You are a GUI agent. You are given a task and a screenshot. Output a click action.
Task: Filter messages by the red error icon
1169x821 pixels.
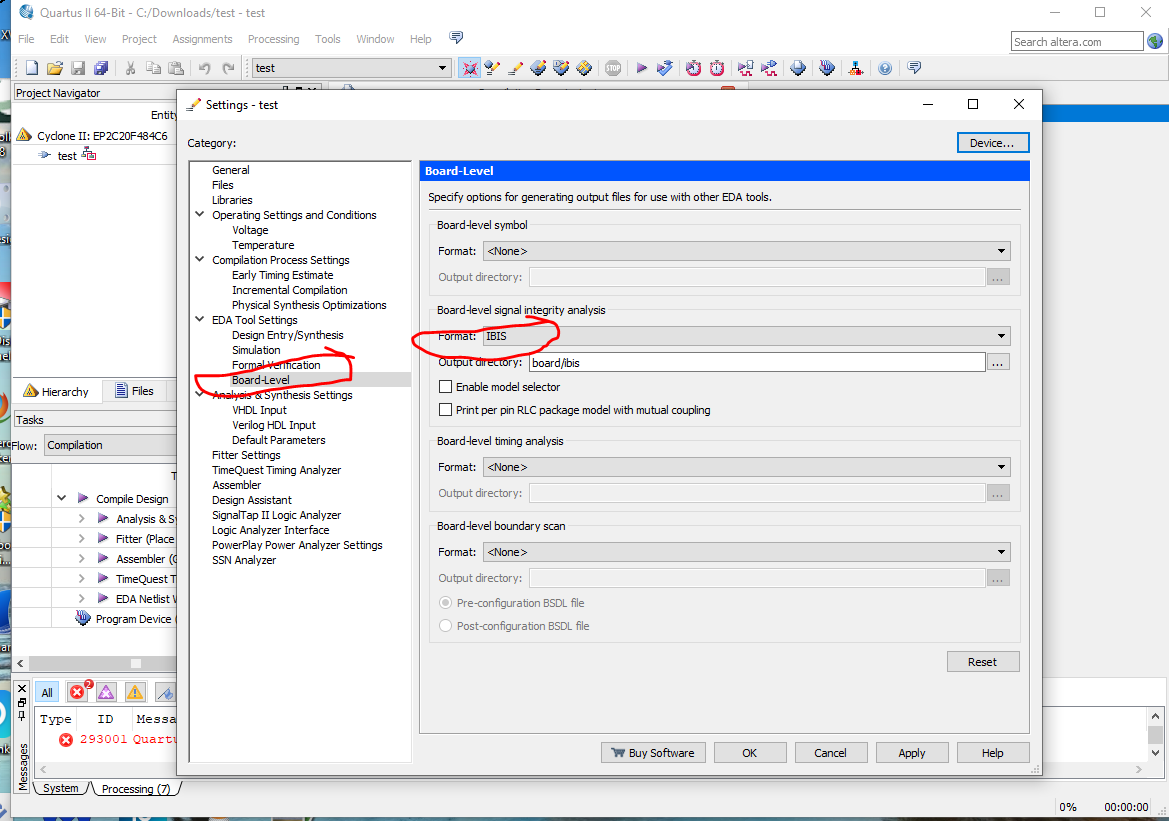(x=78, y=692)
